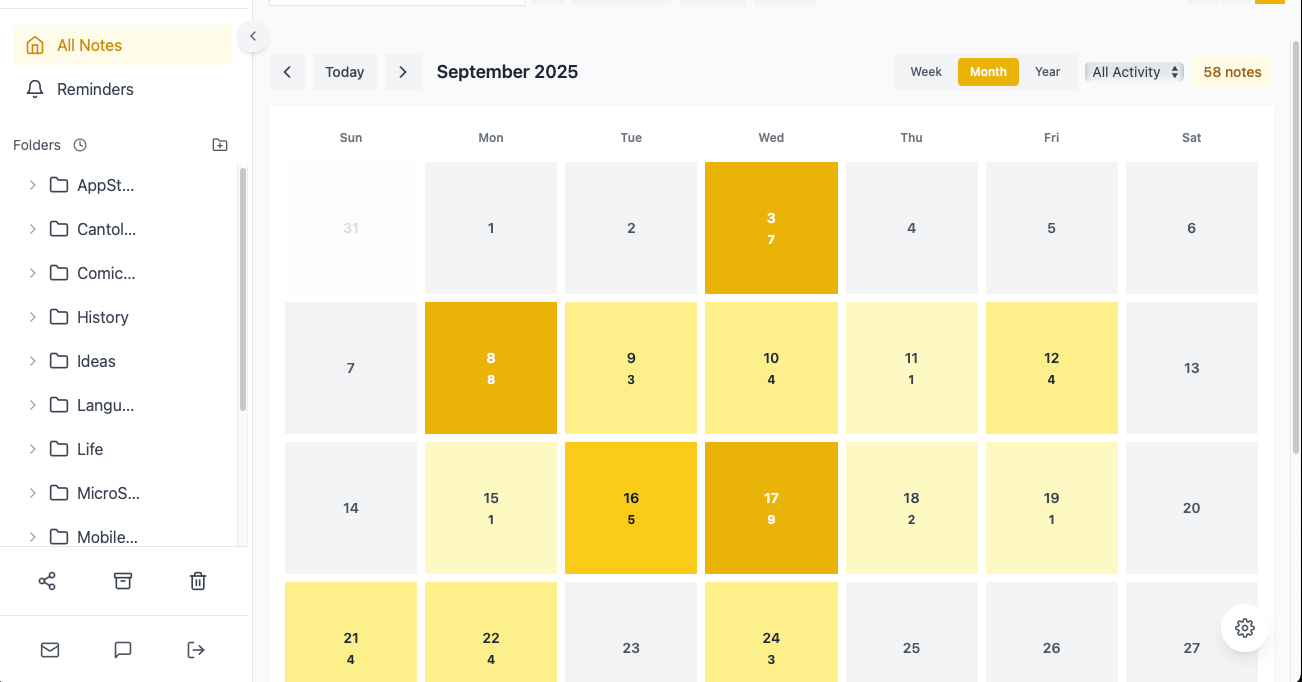Expand the History folder
The width and height of the screenshot is (1302, 682).
(x=33, y=317)
